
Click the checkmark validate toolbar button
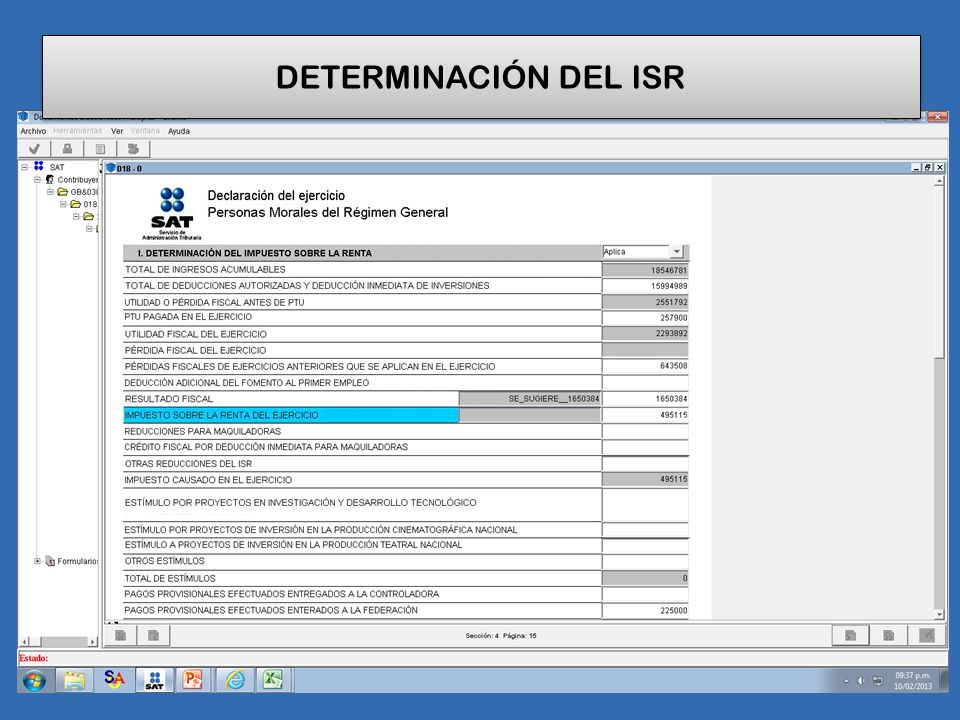tap(34, 149)
